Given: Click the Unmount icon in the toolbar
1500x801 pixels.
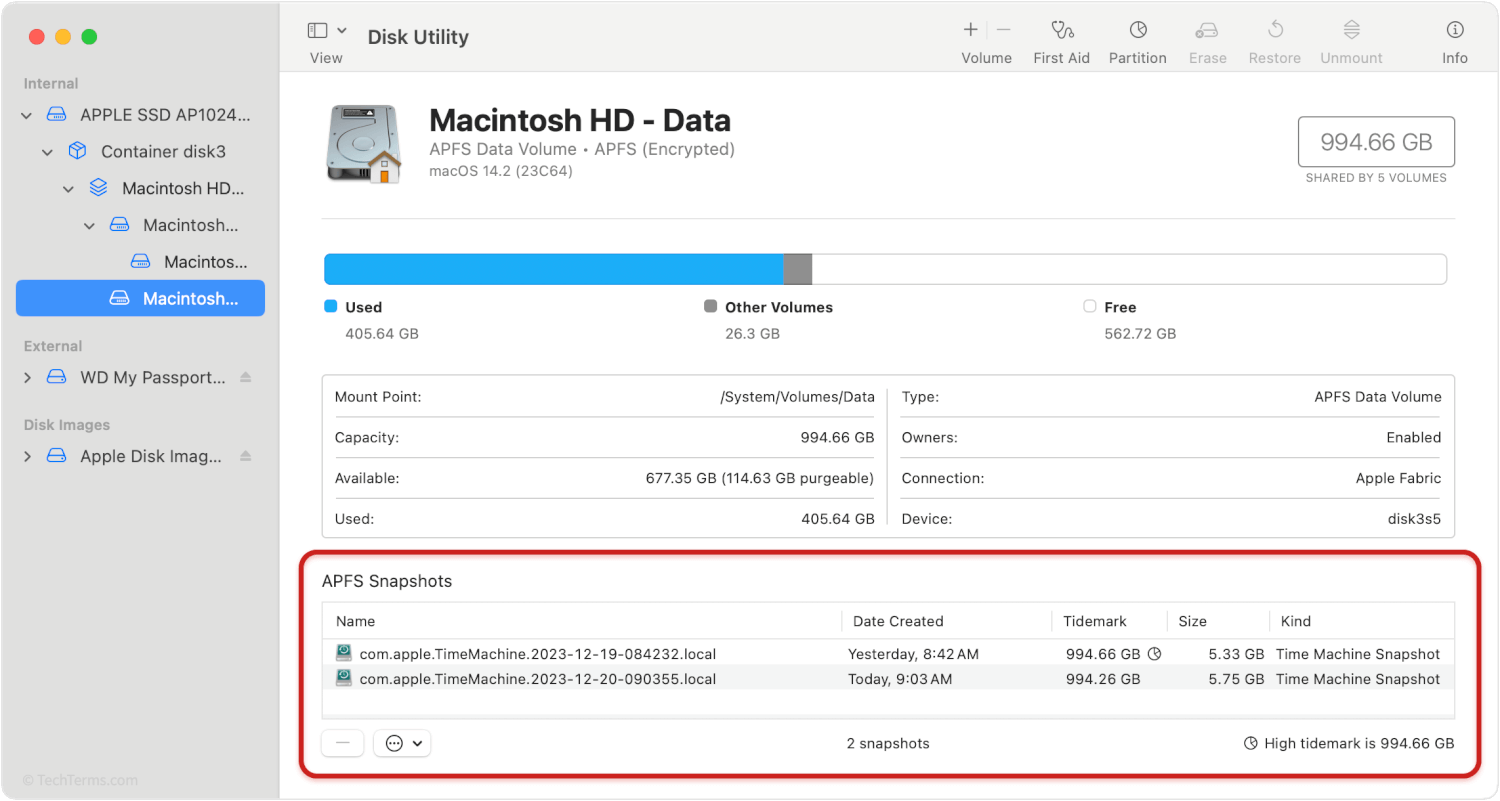Looking at the screenshot, I should tap(1351, 30).
